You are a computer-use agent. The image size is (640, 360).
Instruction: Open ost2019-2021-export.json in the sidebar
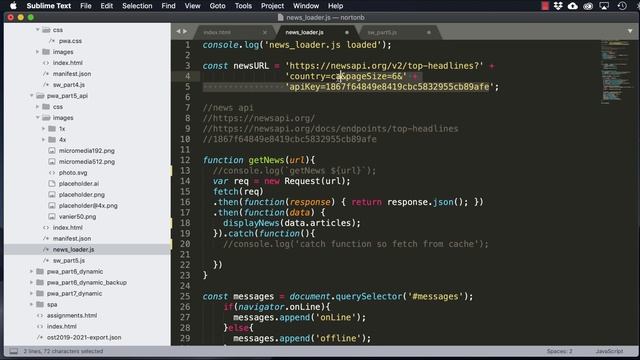84,338
